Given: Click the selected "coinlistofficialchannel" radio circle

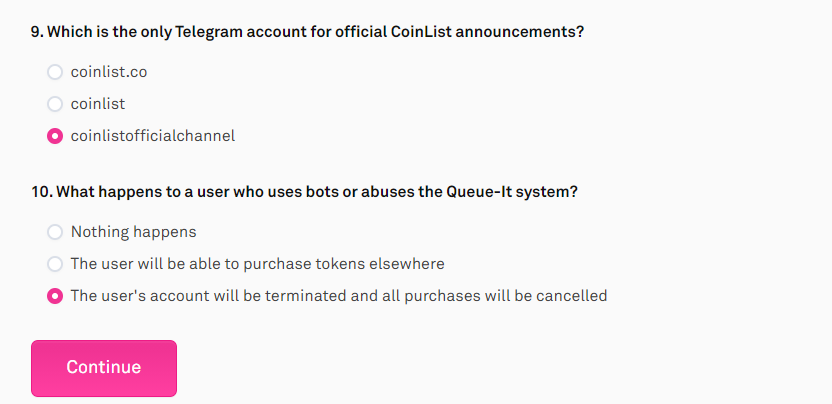Looking at the screenshot, I should pos(55,136).
